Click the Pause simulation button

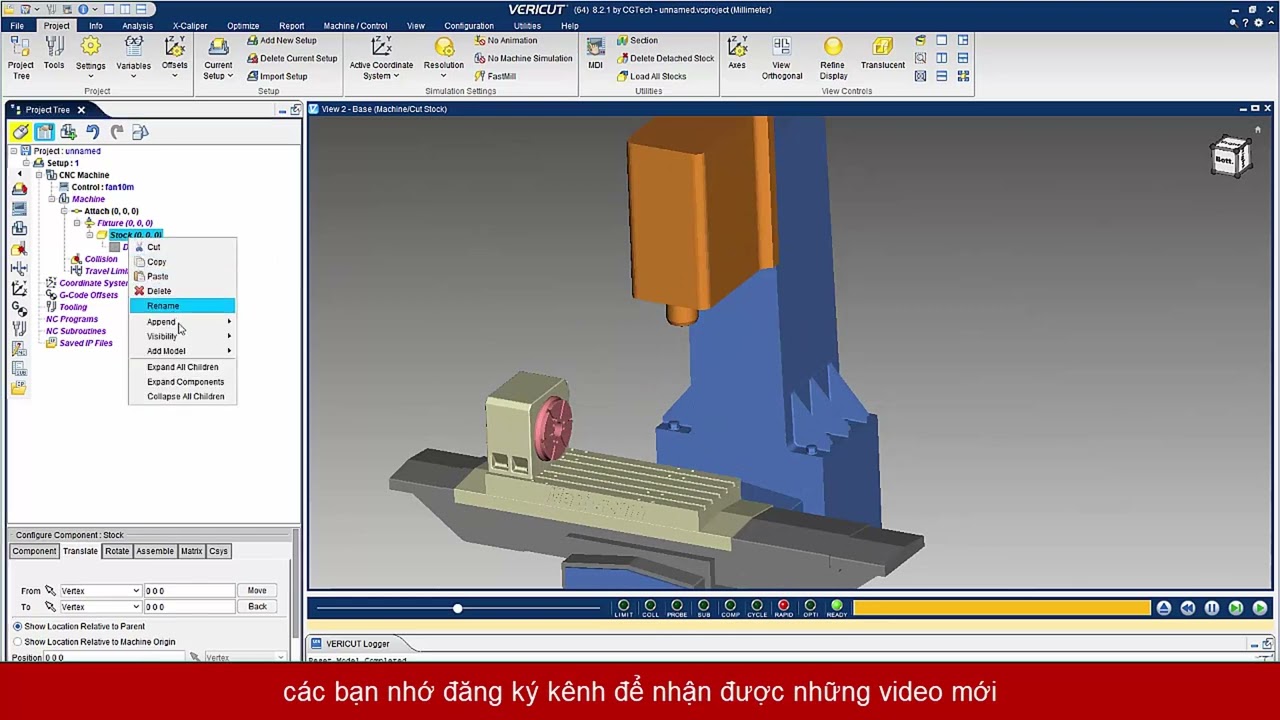[x=1212, y=608]
